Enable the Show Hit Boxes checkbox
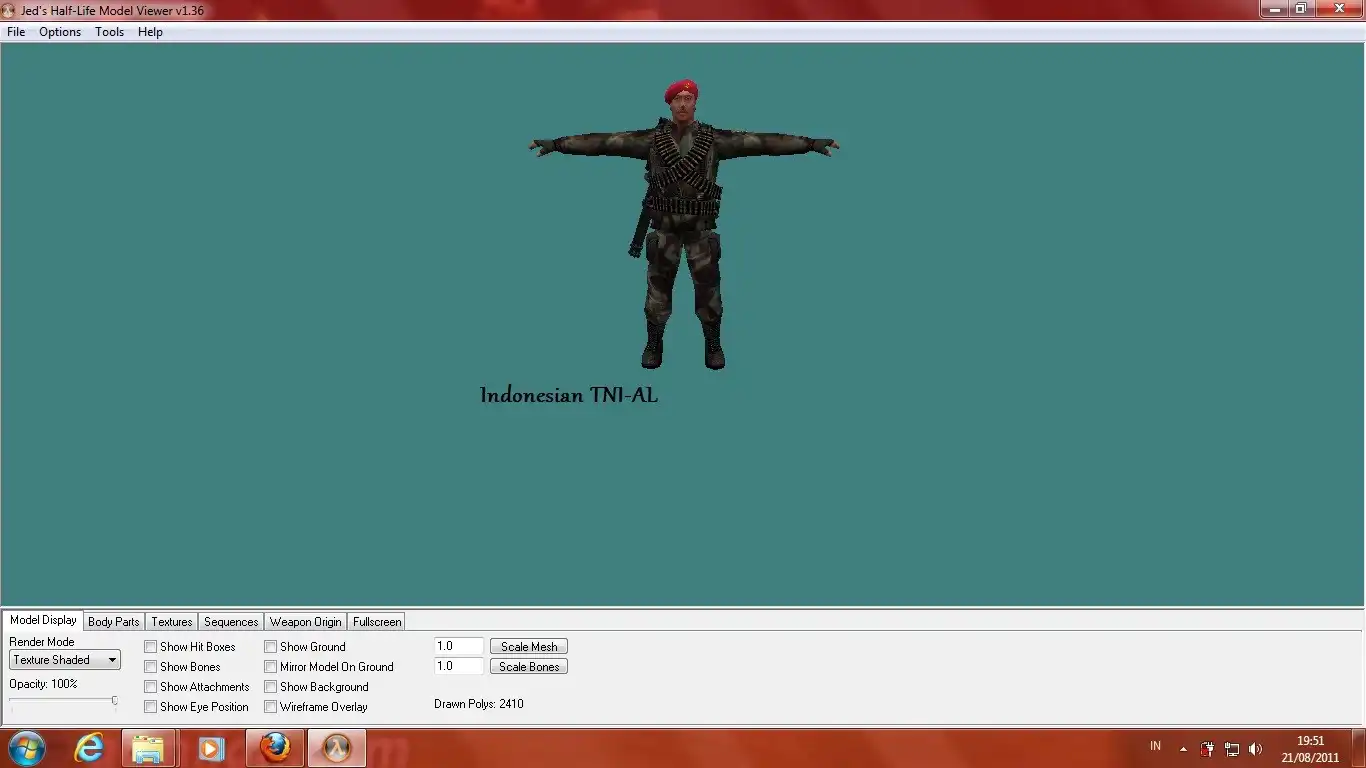 tap(151, 647)
